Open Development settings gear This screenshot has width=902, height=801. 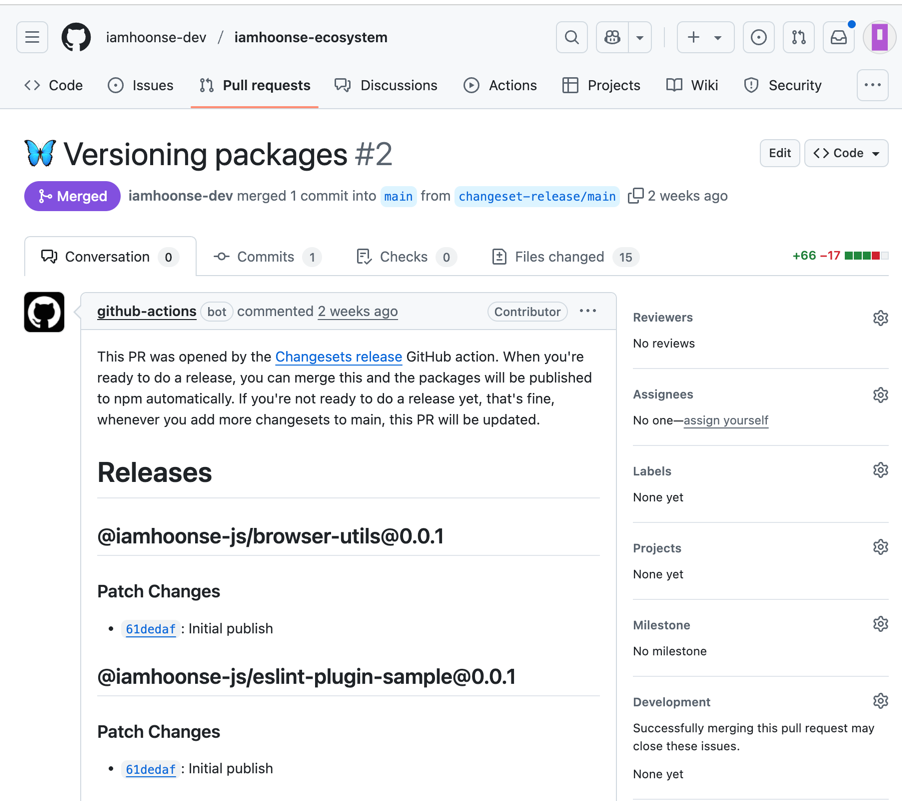pyautogui.click(x=880, y=701)
